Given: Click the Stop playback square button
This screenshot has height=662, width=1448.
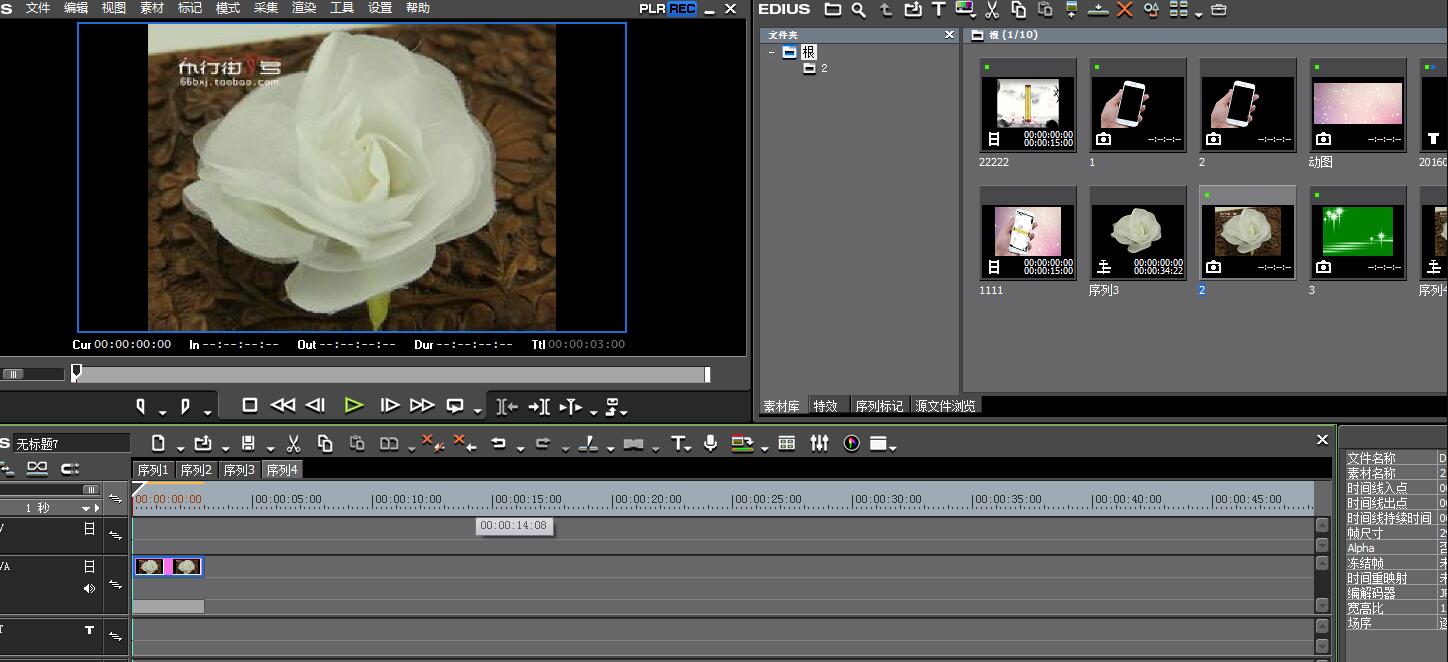Looking at the screenshot, I should point(250,405).
